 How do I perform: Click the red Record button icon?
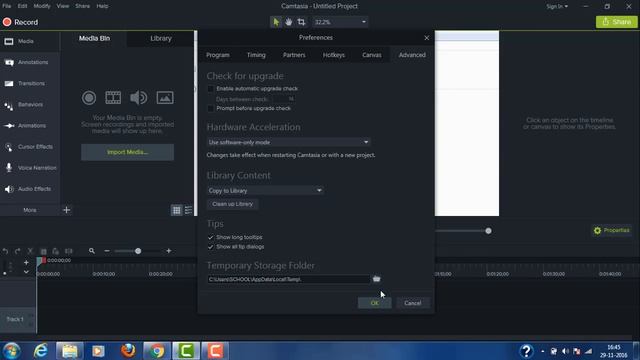[x=7, y=22]
